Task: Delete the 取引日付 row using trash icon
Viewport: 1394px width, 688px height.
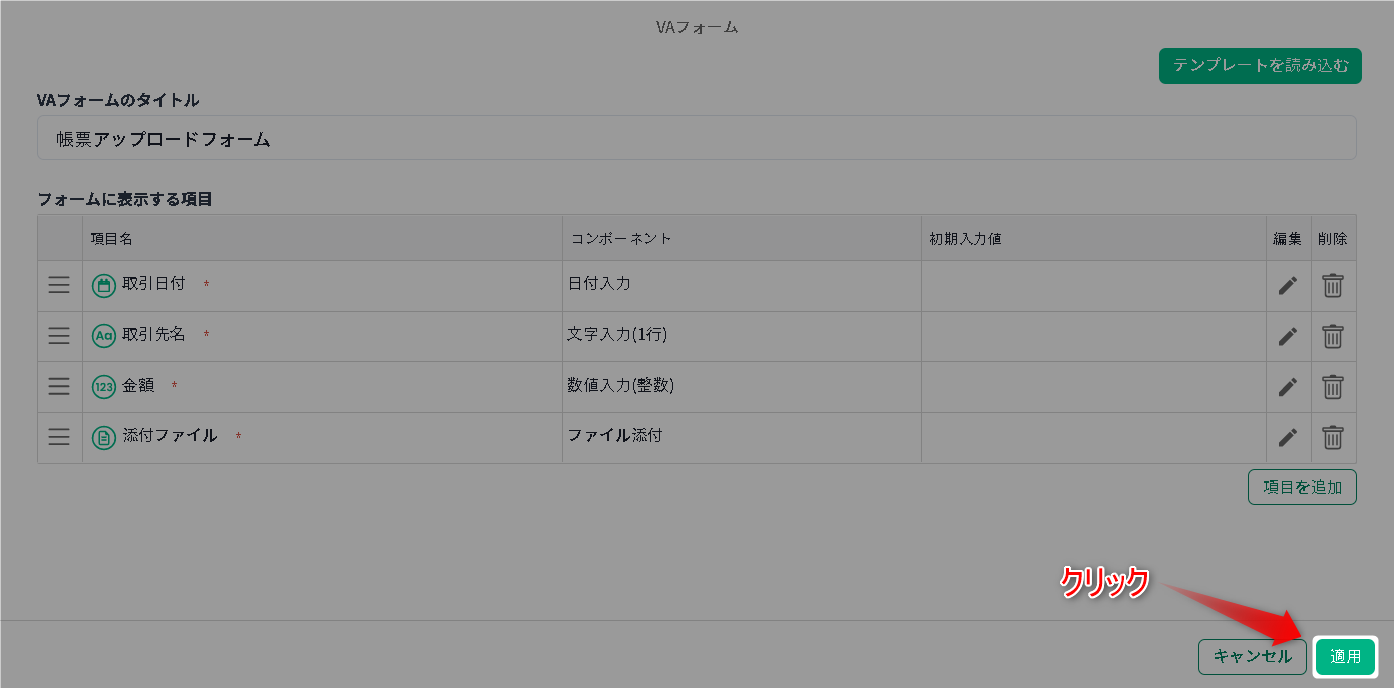Action: [1333, 285]
